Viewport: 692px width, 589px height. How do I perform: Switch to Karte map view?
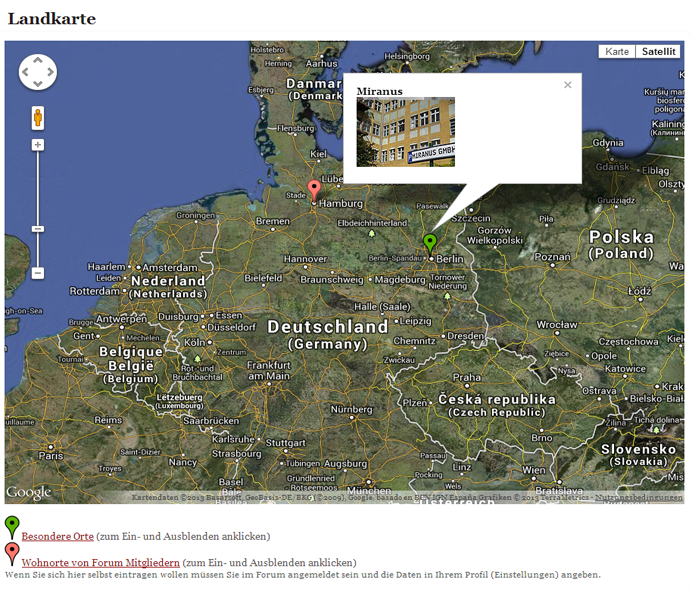click(617, 52)
